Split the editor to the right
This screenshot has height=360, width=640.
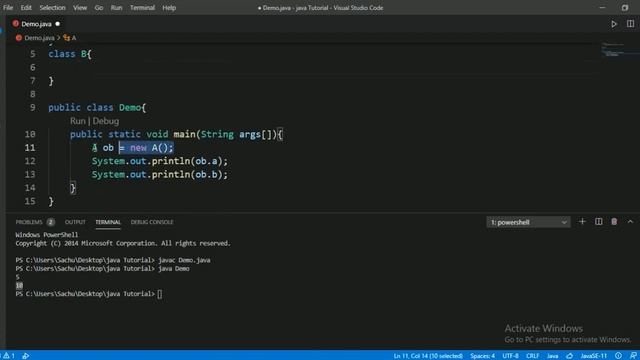[630, 24]
